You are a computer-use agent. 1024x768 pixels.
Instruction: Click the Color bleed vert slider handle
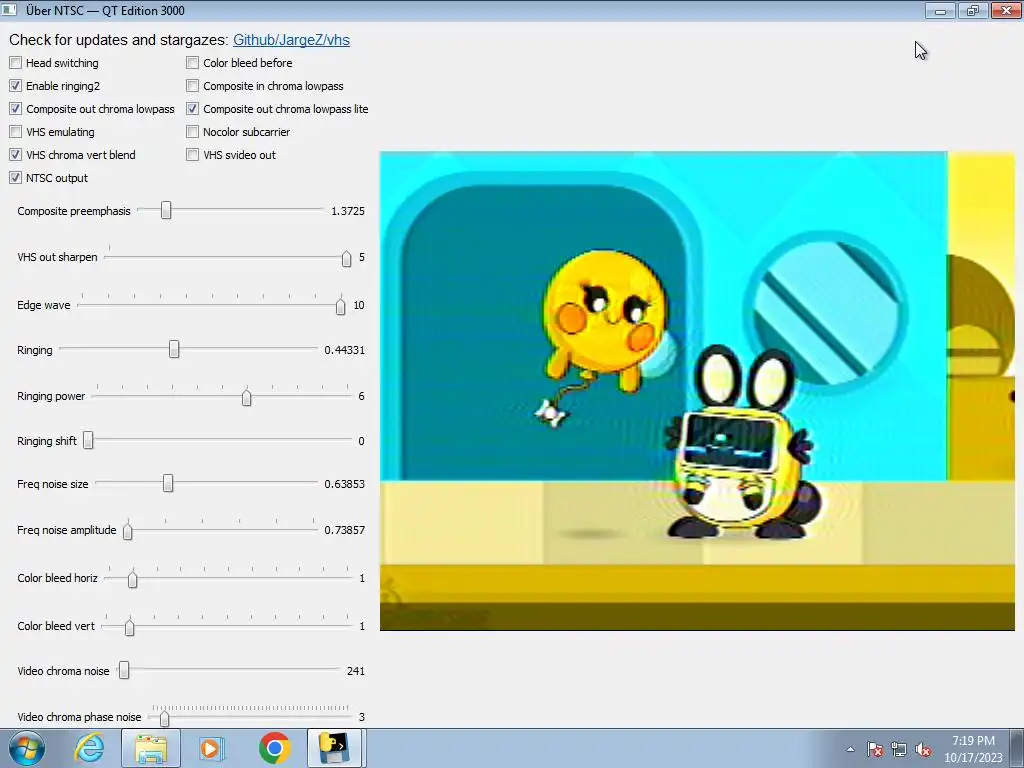pyautogui.click(x=129, y=627)
